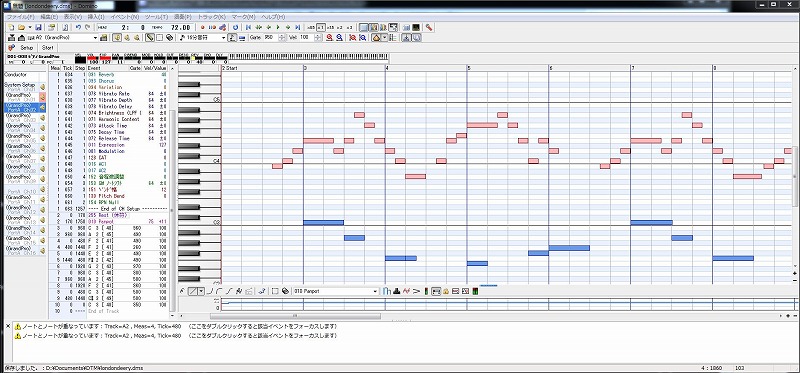Select the 091 Reverb event row
This screenshot has width=800, height=373.
108,74
